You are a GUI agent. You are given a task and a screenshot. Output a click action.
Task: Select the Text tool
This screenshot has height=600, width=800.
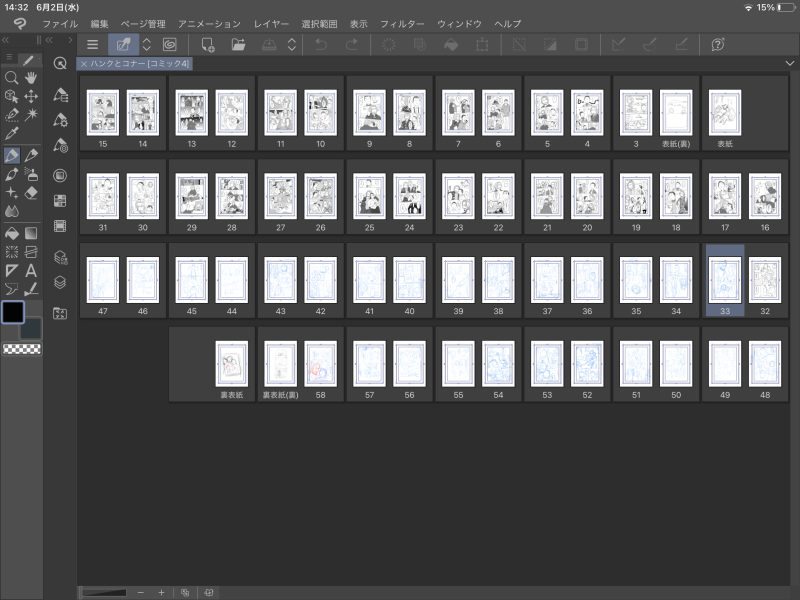tap(31, 270)
